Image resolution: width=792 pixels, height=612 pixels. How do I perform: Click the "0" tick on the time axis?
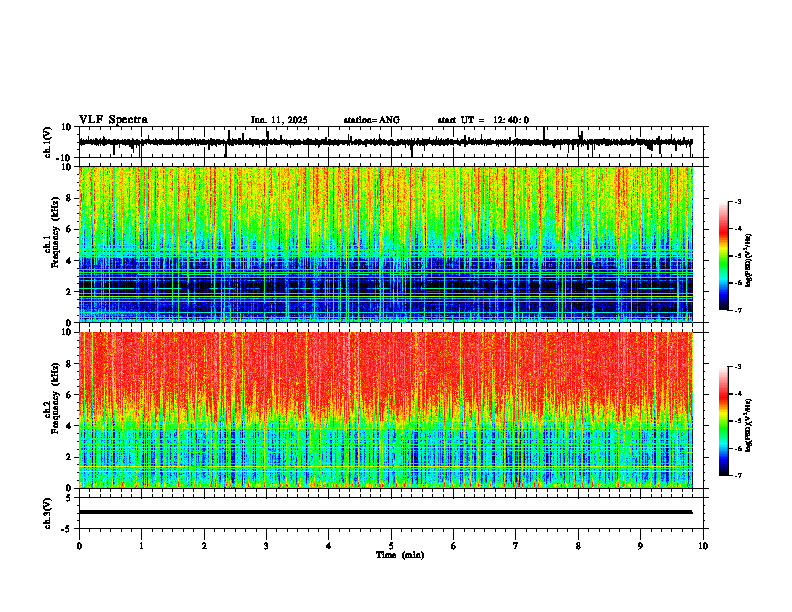click(x=79, y=546)
